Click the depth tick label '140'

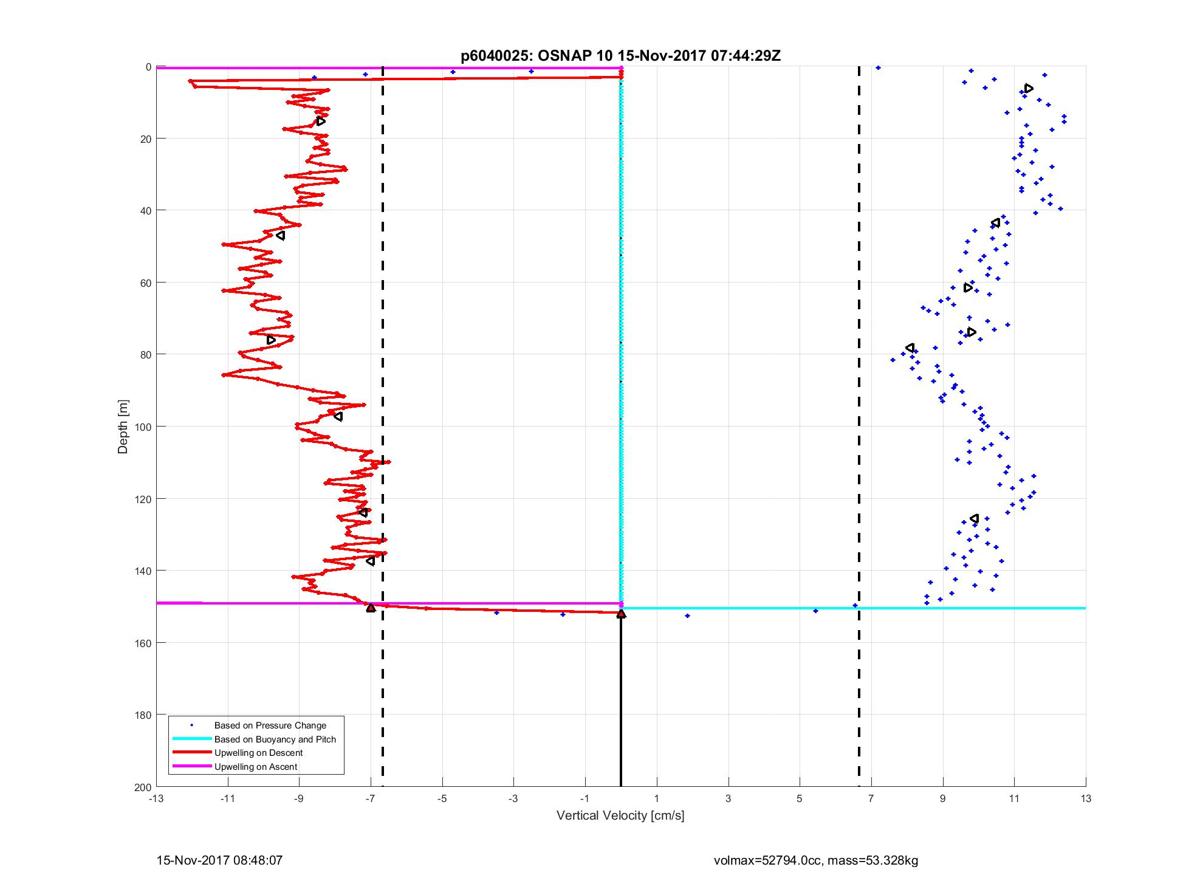[143, 571]
